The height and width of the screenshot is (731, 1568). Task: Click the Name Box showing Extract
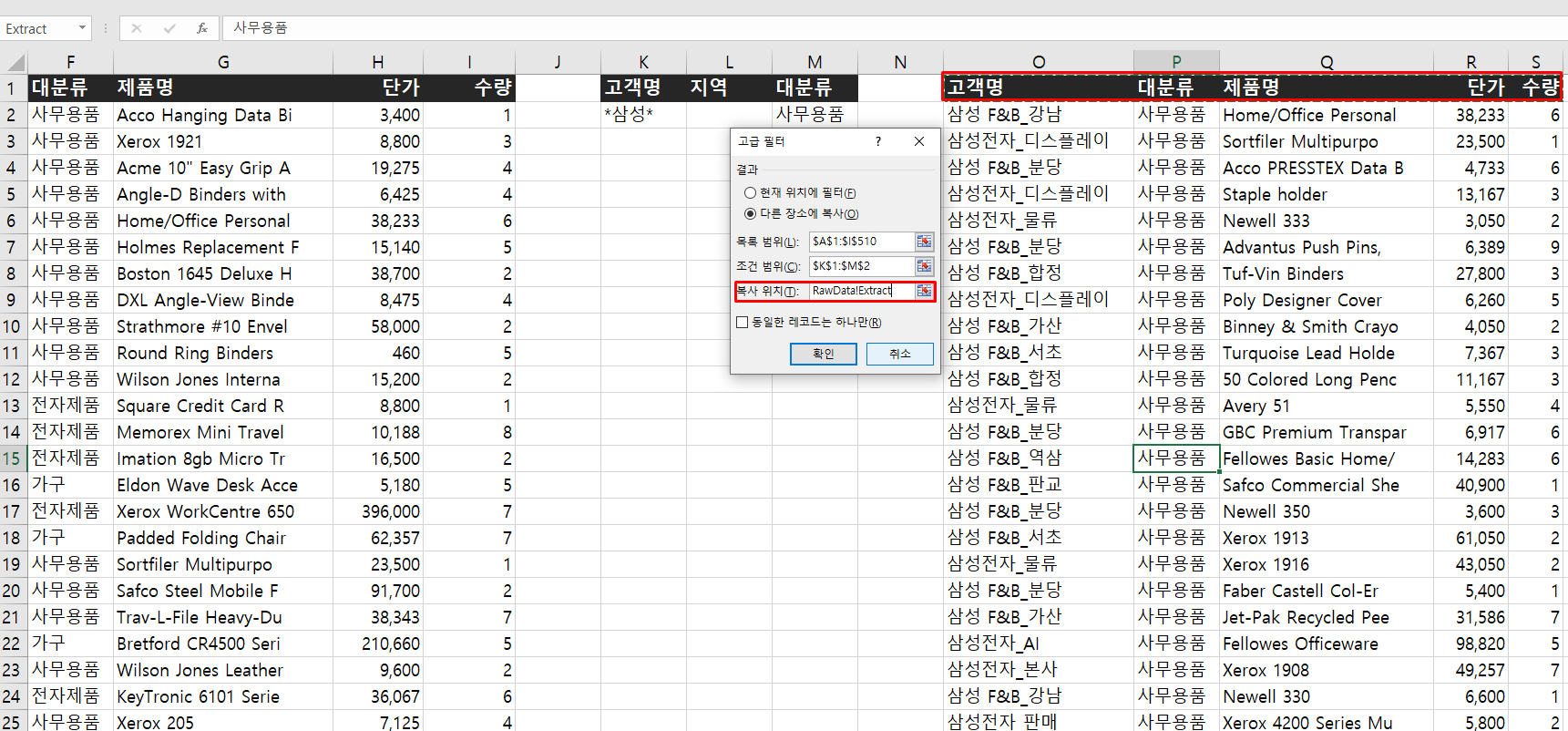[38, 28]
